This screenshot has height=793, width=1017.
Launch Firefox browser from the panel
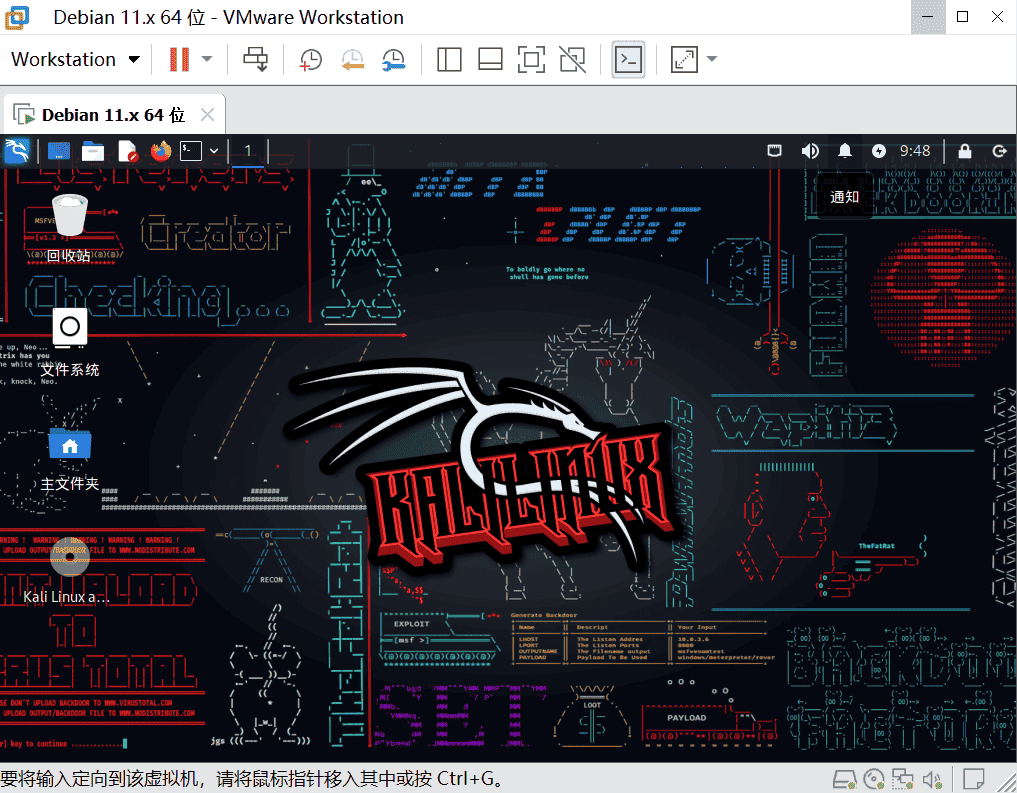(x=161, y=151)
